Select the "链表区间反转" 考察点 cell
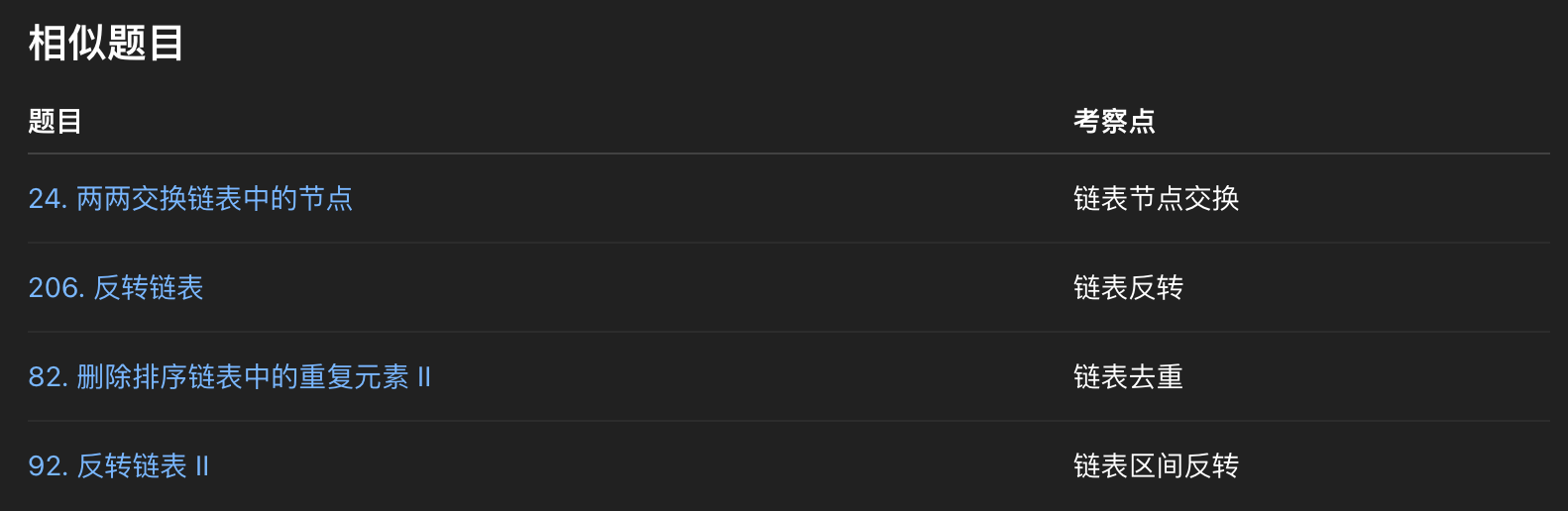1568x511 pixels. 1156,466
